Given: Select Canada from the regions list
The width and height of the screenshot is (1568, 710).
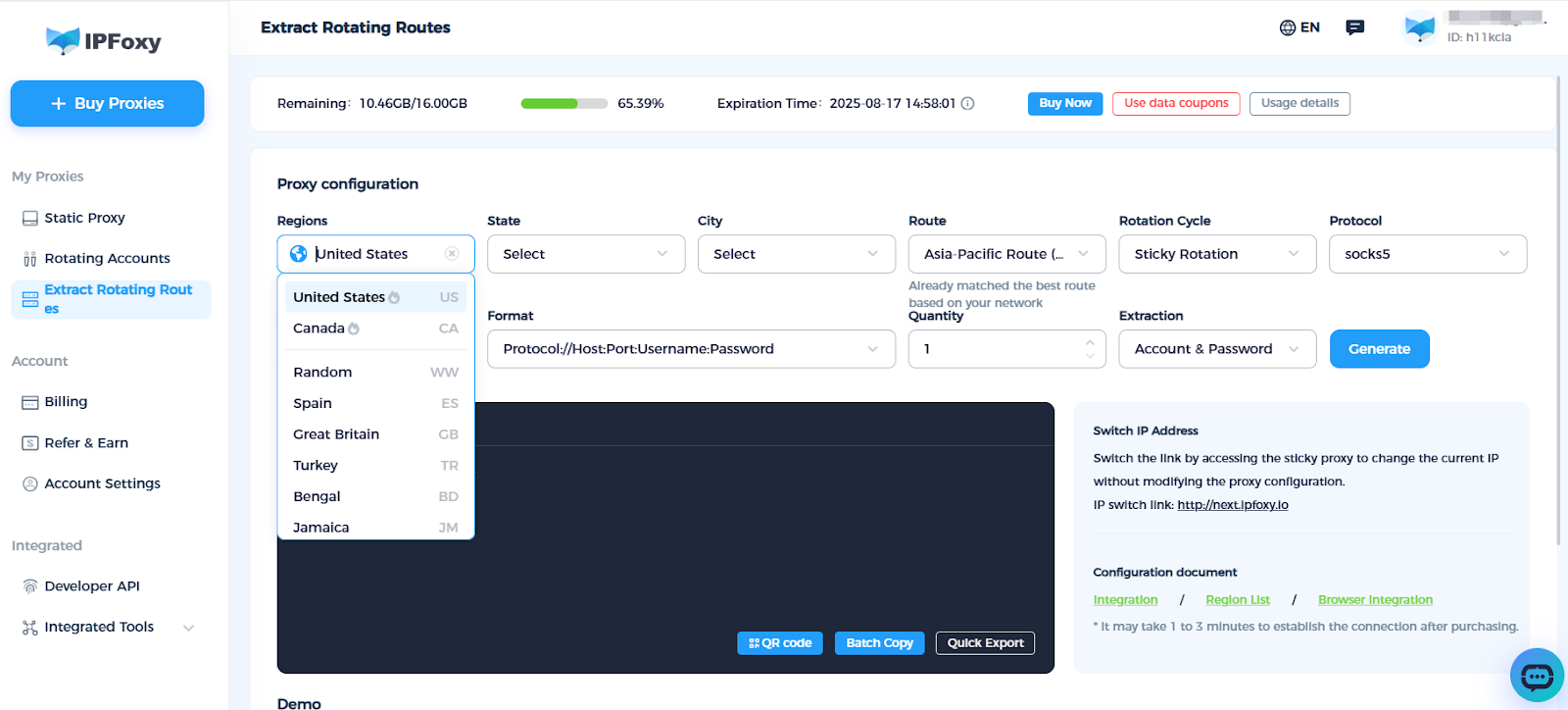Looking at the screenshot, I should click(319, 329).
